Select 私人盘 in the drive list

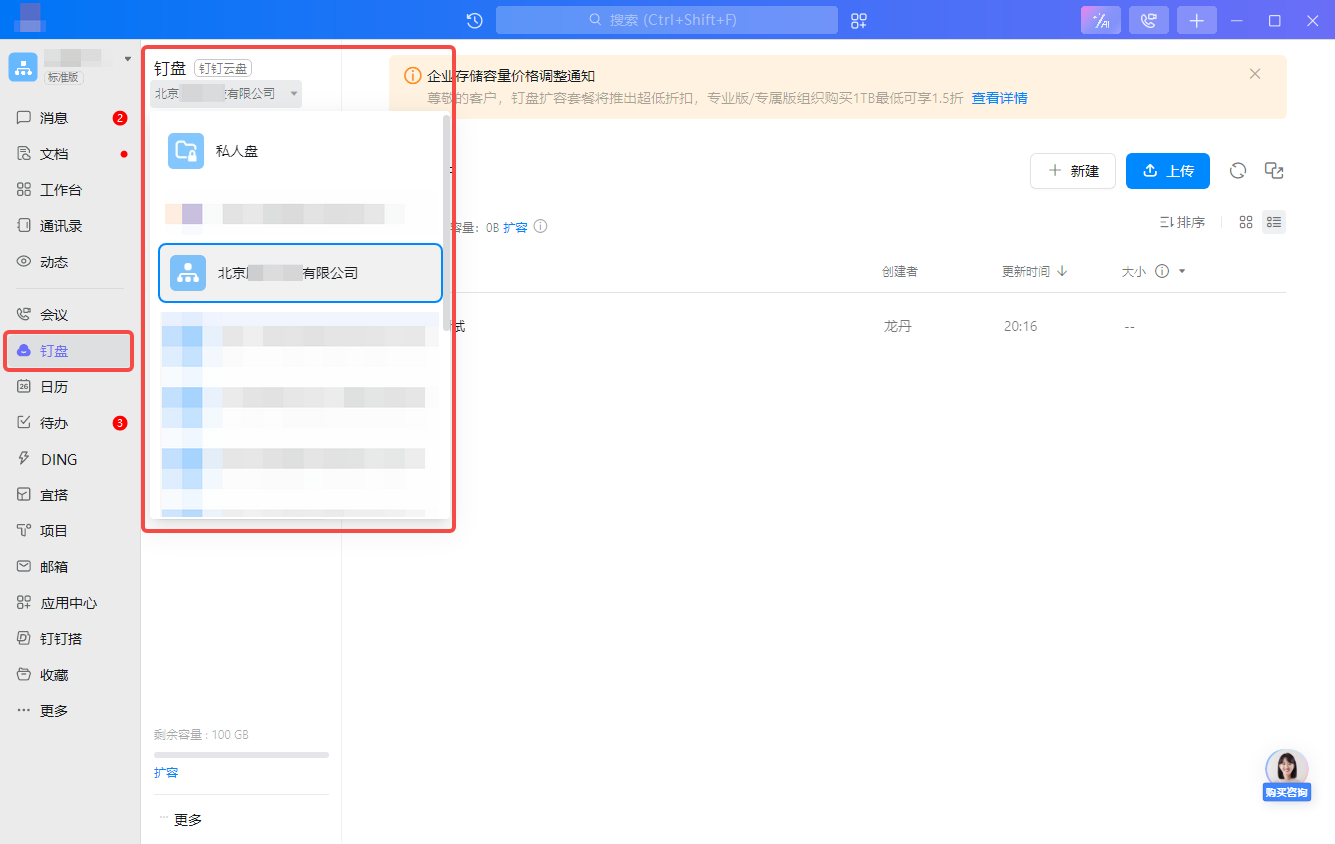pyautogui.click(x=300, y=151)
